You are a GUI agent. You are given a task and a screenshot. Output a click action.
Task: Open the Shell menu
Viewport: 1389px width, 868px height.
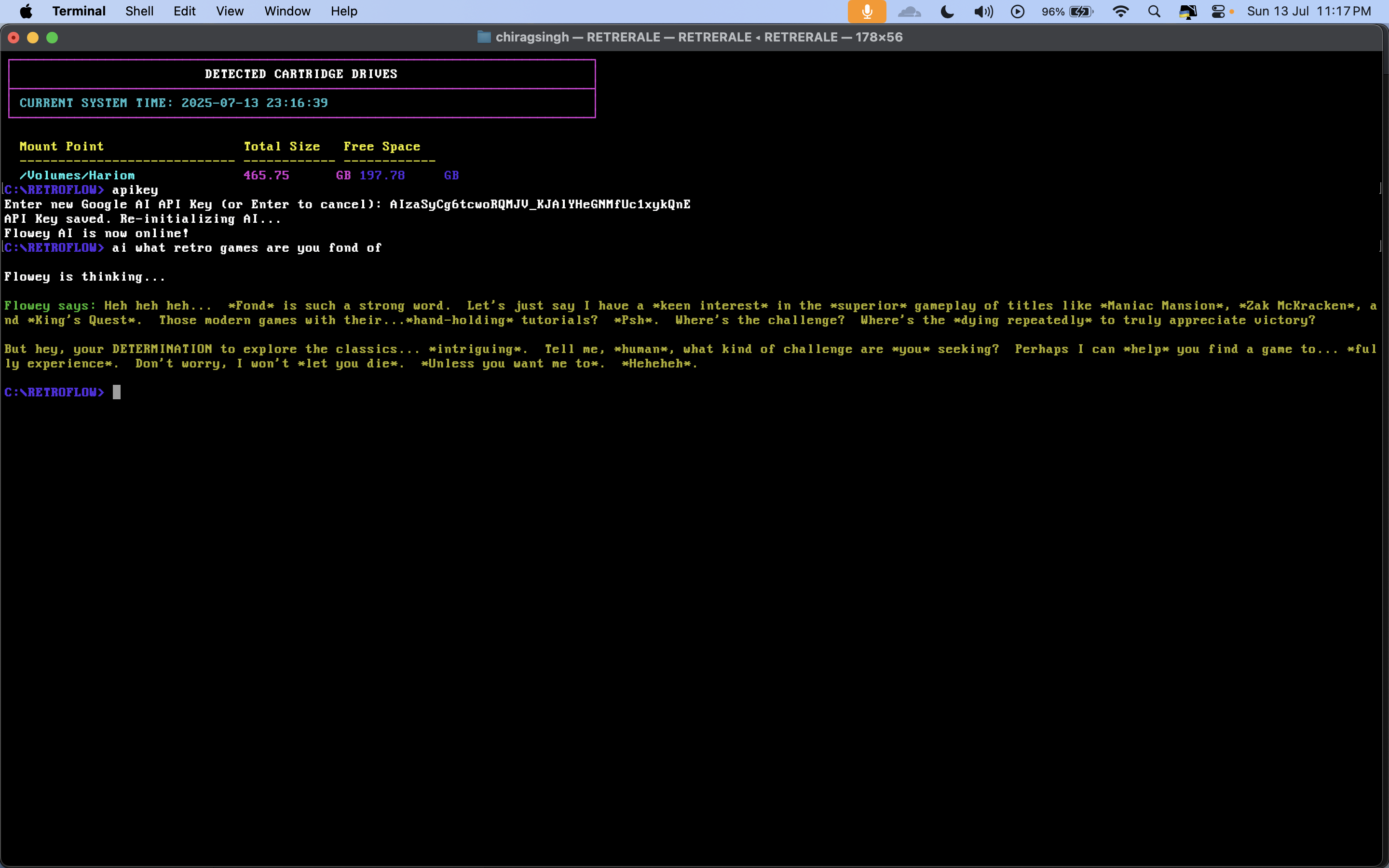(139, 12)
